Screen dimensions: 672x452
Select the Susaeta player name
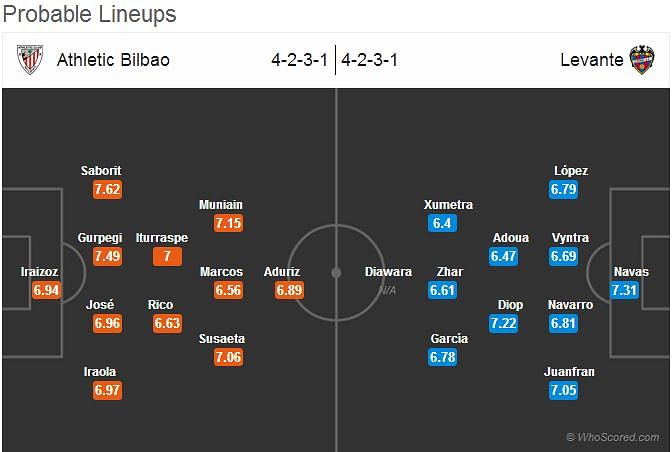point(222,339)
